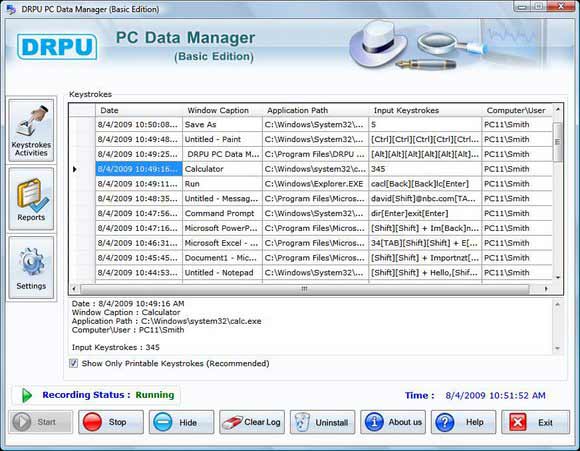Viewport: 580px width, 451px height.
Task: Click keystrokes cell starting david[Shift]@nbc.com
Action: click(425, 199)
